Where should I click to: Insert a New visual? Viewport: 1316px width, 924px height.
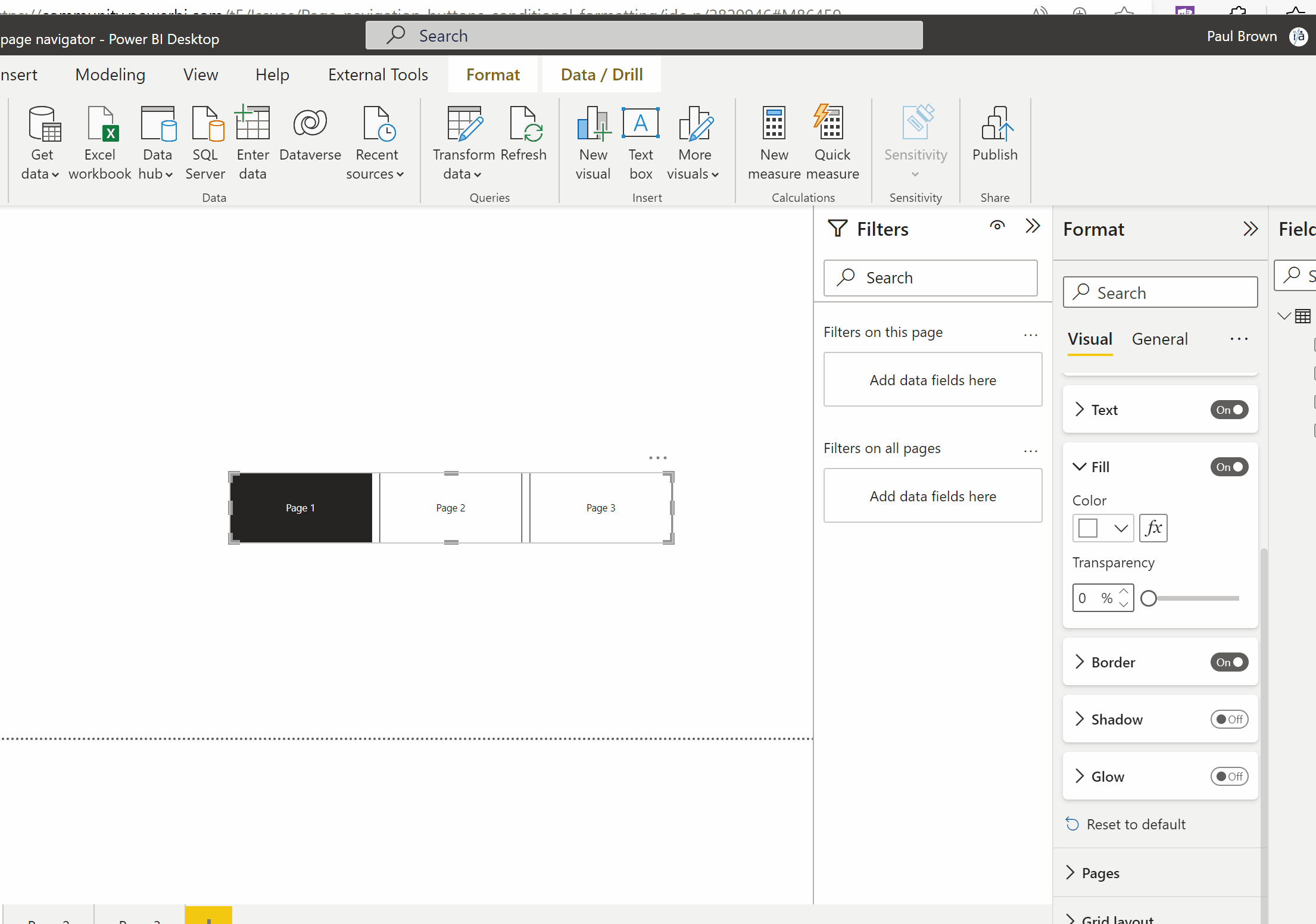coord(593,143)
